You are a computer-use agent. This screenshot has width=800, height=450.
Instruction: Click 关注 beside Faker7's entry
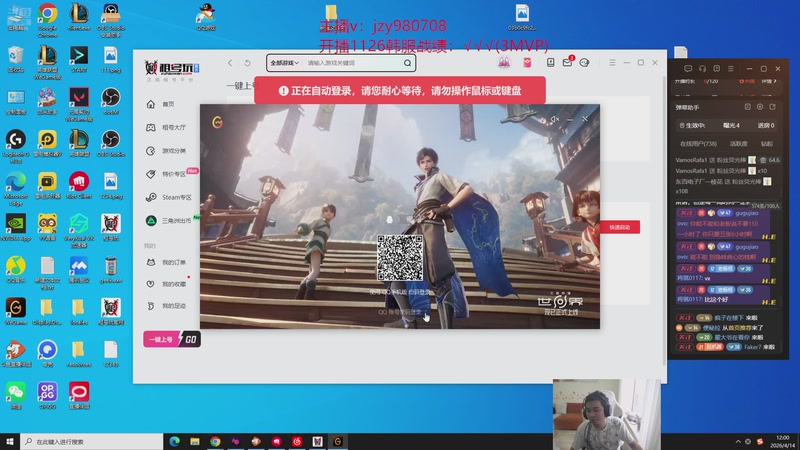point(685,347)
